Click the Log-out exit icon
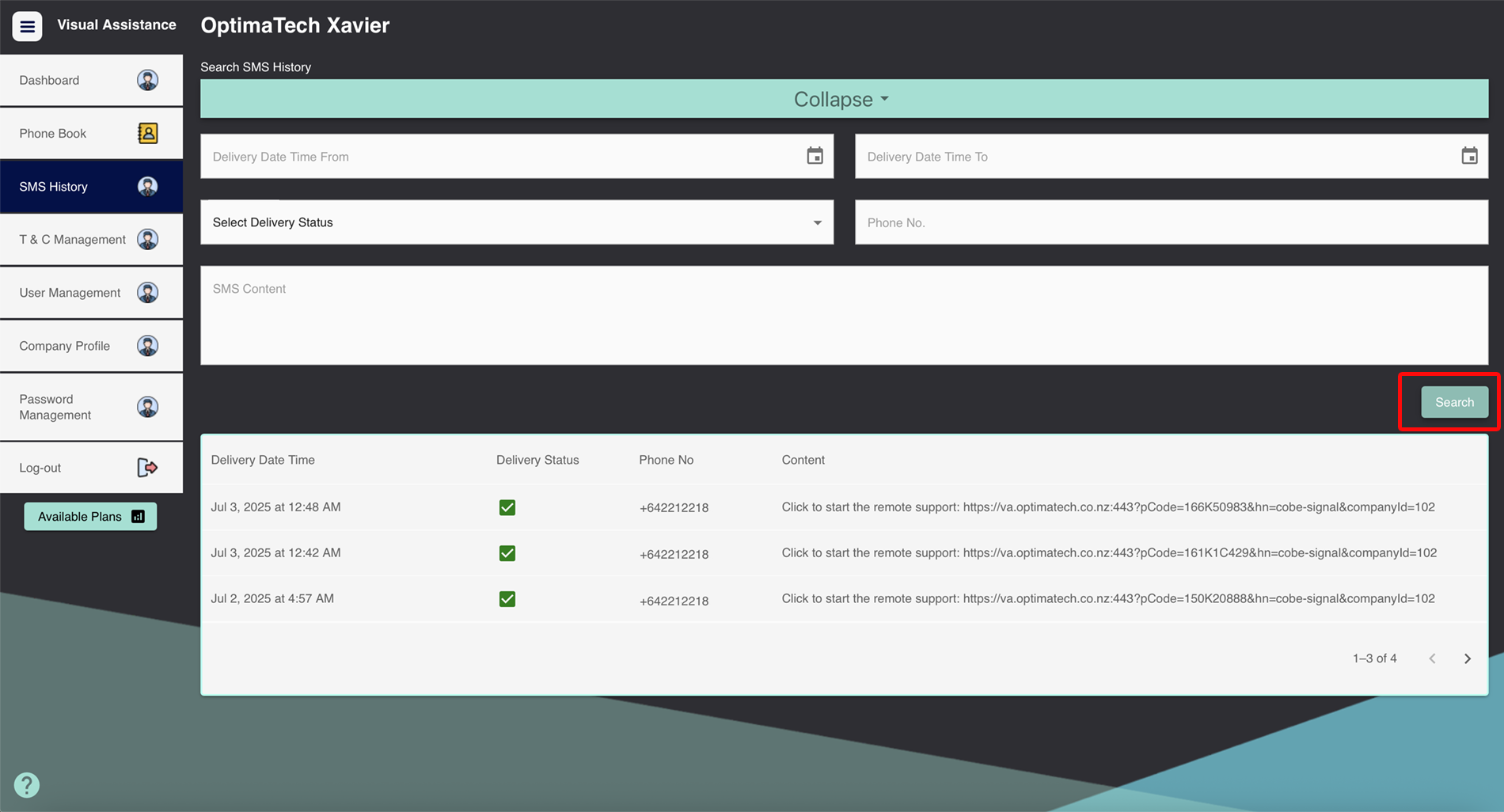Viewport: 1504px width, 812px height. (147, 468)
